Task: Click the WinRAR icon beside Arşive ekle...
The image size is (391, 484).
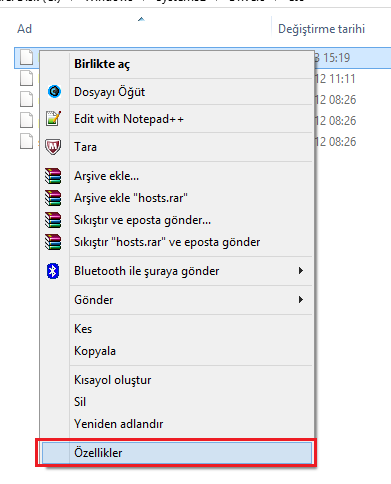Action: point(53,176)
